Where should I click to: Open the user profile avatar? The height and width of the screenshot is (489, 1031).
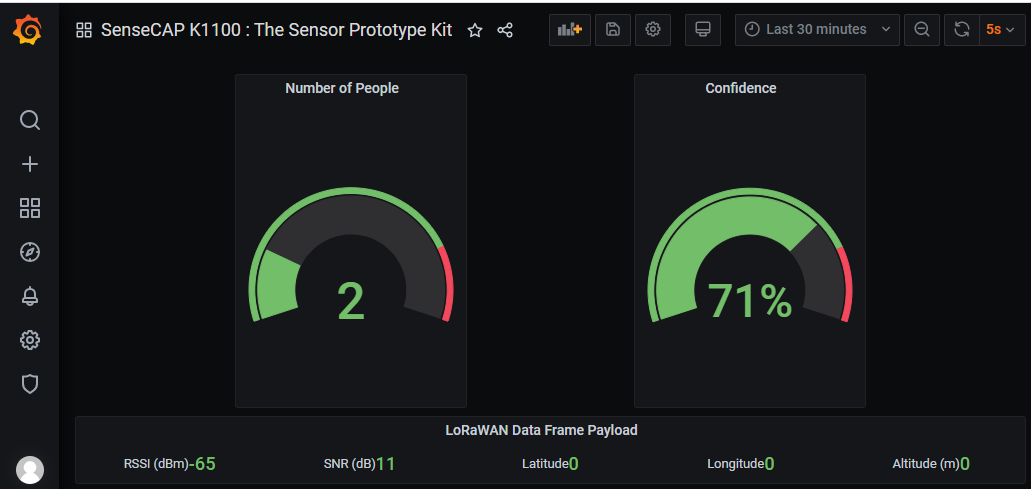tap(30, 470)
